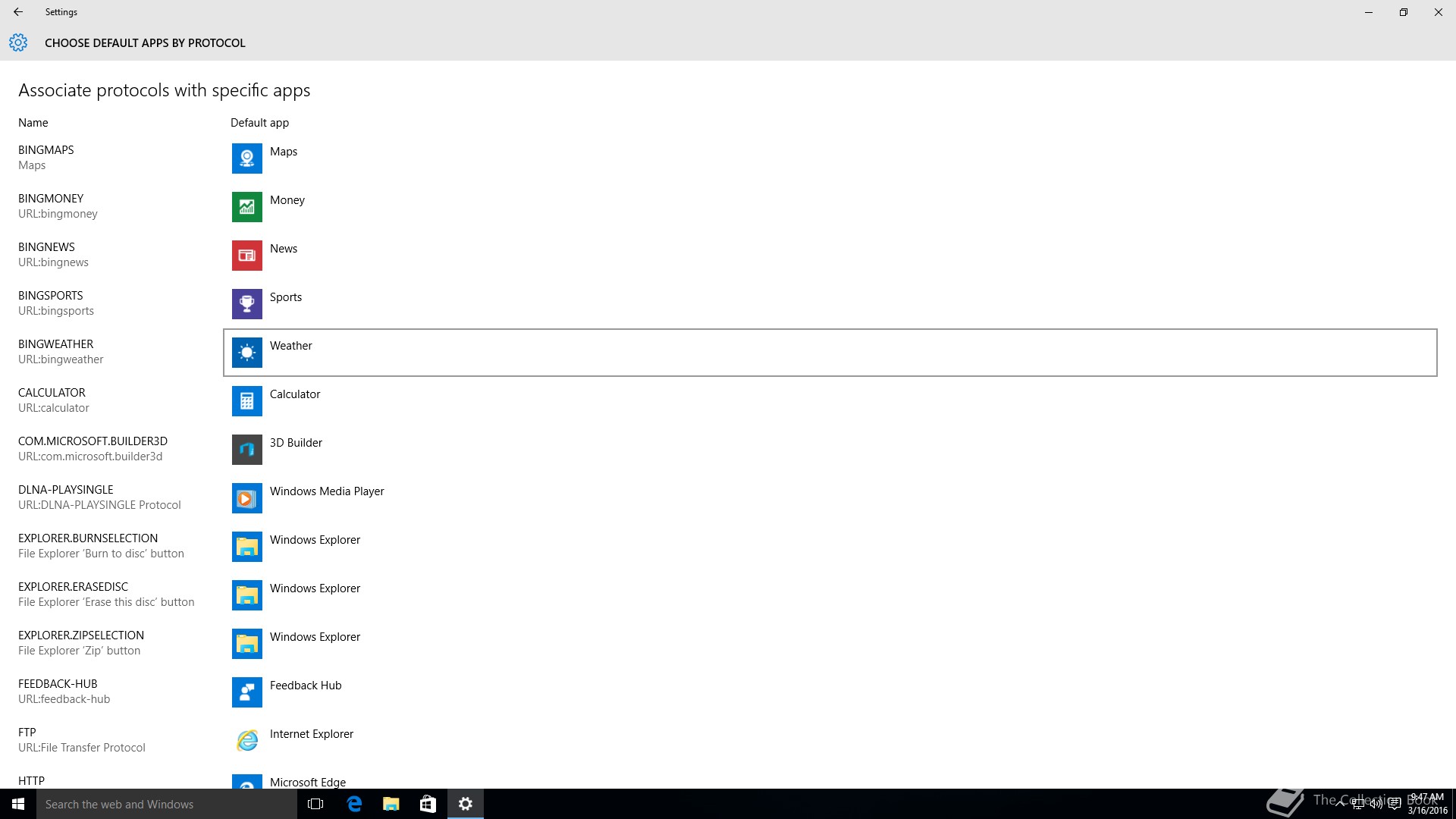Image resolution: width=1456 pixels, height=819 pixels.
Task: Select the EXPLORER.BURNSELECTION protocol name
Action: pos(88,538)
